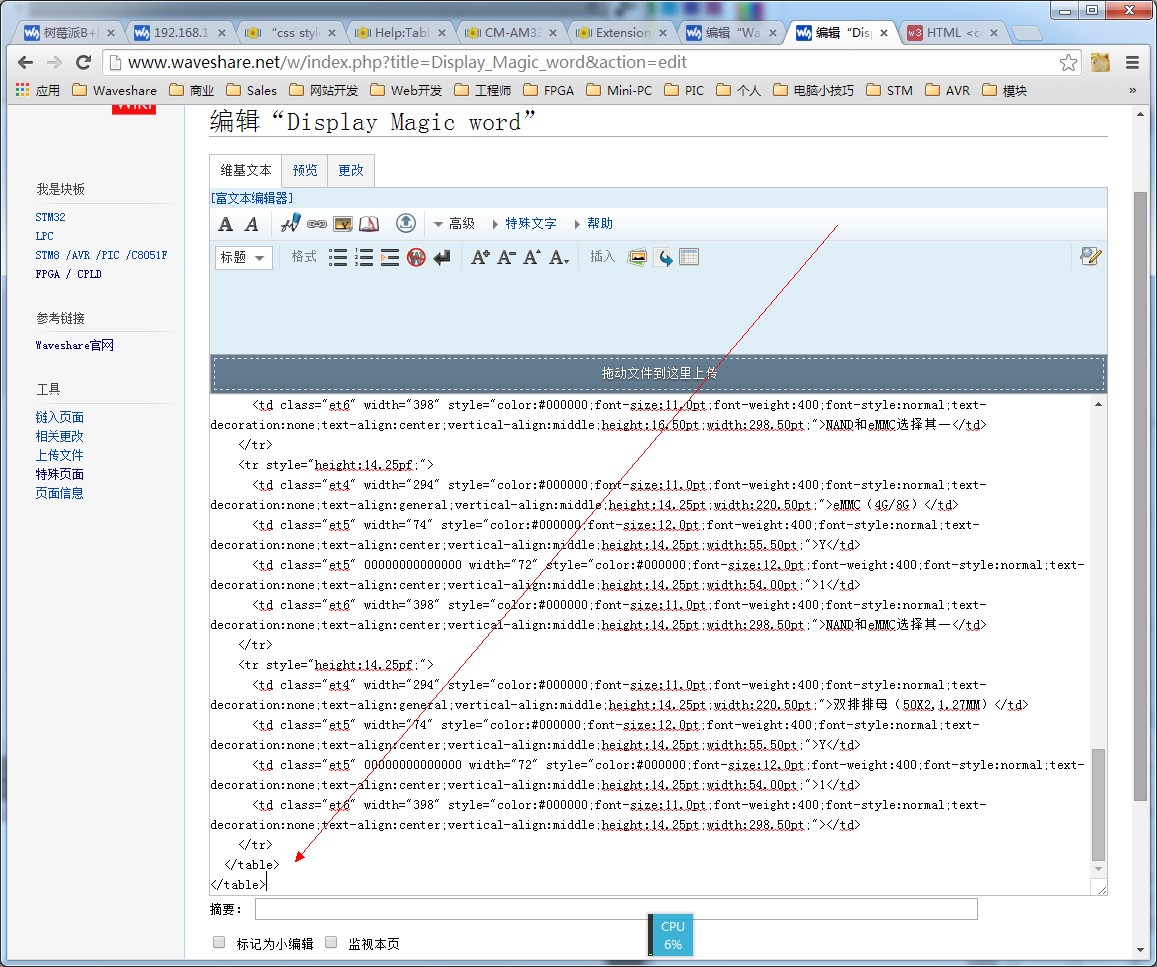Image resolution: width=1157 pixels, height=967 pixels.
Task: Insert an embedded file image icon
Action: (343, 223)
